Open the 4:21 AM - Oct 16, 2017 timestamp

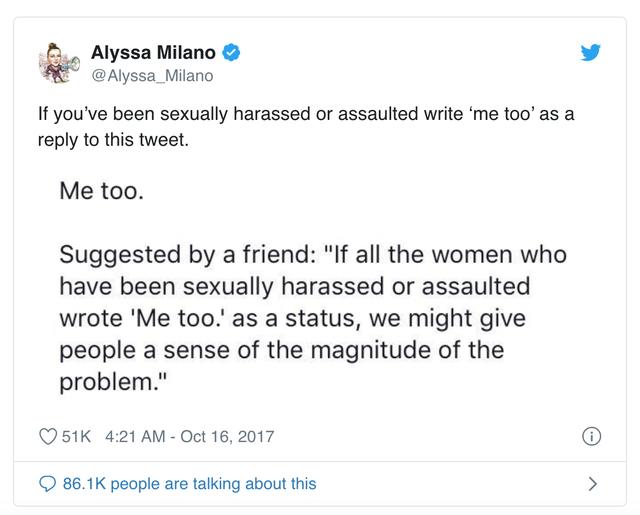[x=189, y=437]
